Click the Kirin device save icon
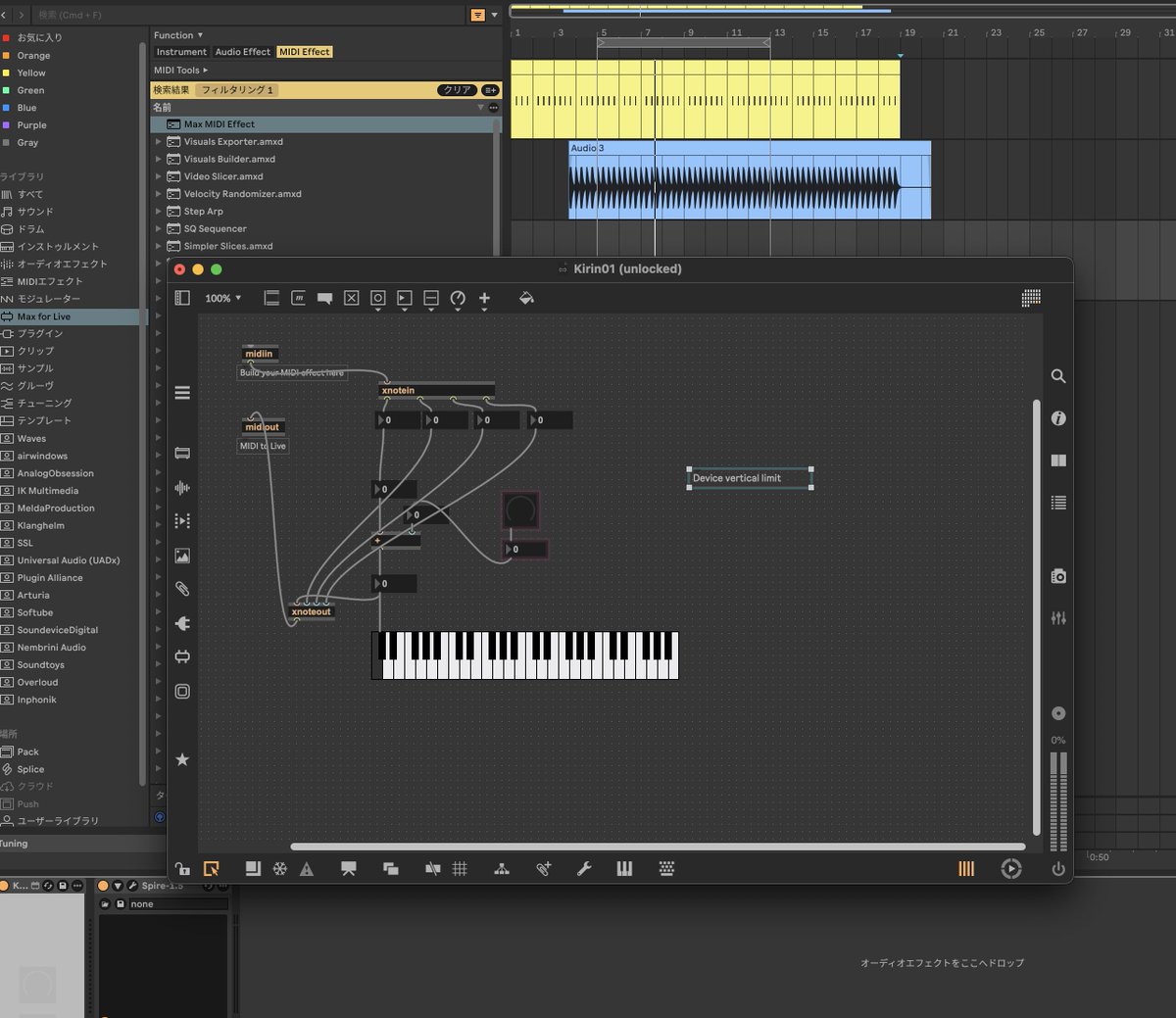Image resolution: width=1176 pixels, height=1018 pixels. pyautogui.click(x=62, y=886)
